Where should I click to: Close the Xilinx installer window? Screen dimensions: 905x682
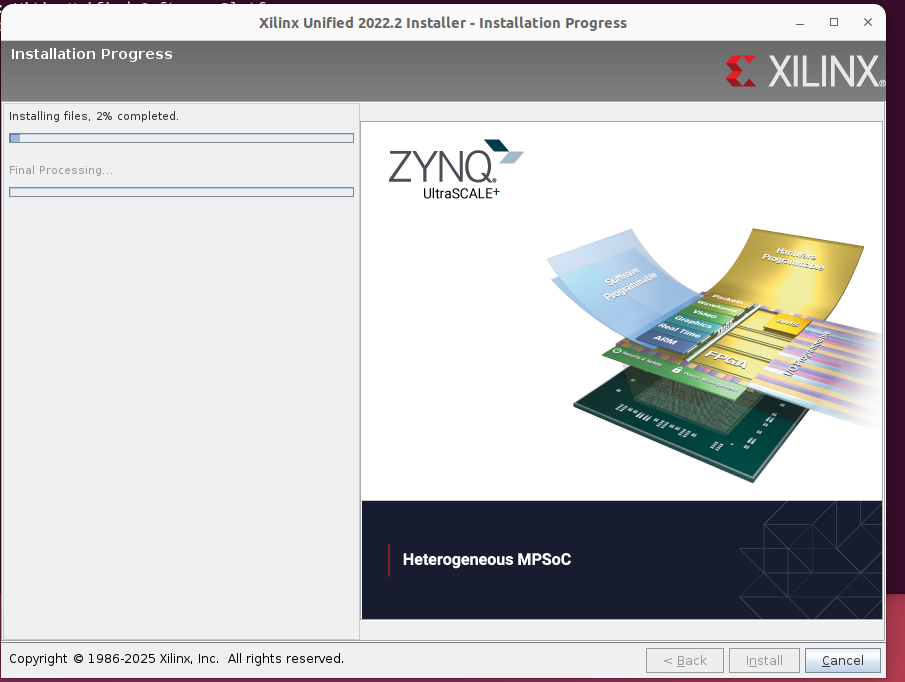pyautogui.click(x=867, y=23)
